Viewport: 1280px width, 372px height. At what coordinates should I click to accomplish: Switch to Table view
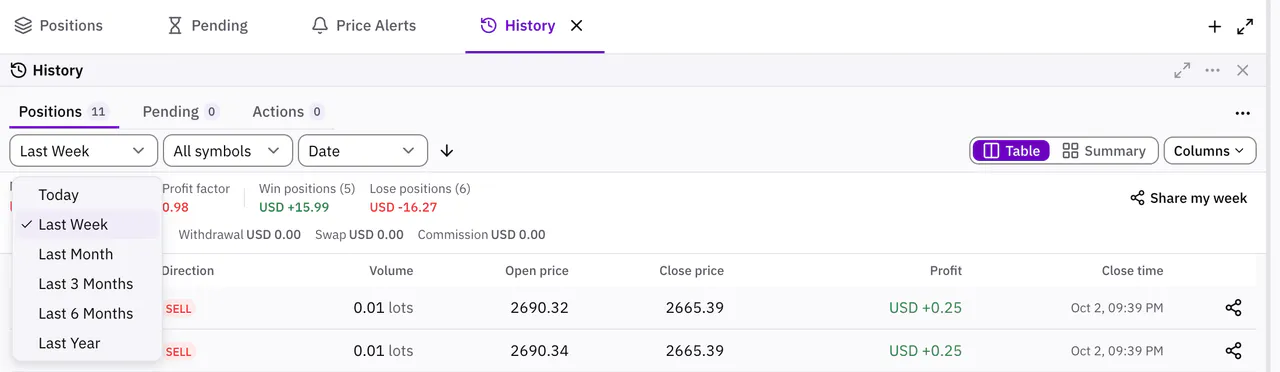click(x=1011, y=151)
